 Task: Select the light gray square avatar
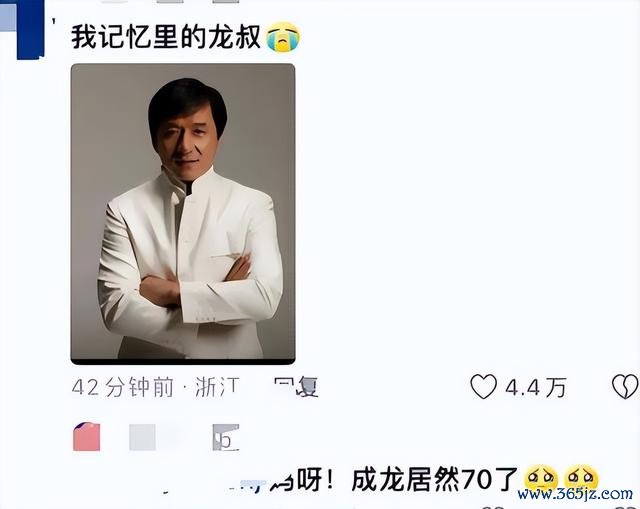(x=142, y=437)
